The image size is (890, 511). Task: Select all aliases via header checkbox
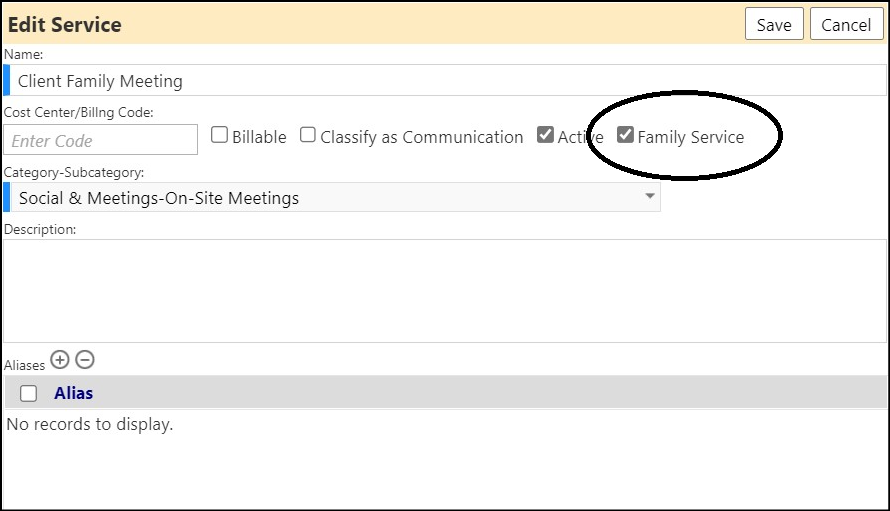pyautogui.click(x=28, y=393)
